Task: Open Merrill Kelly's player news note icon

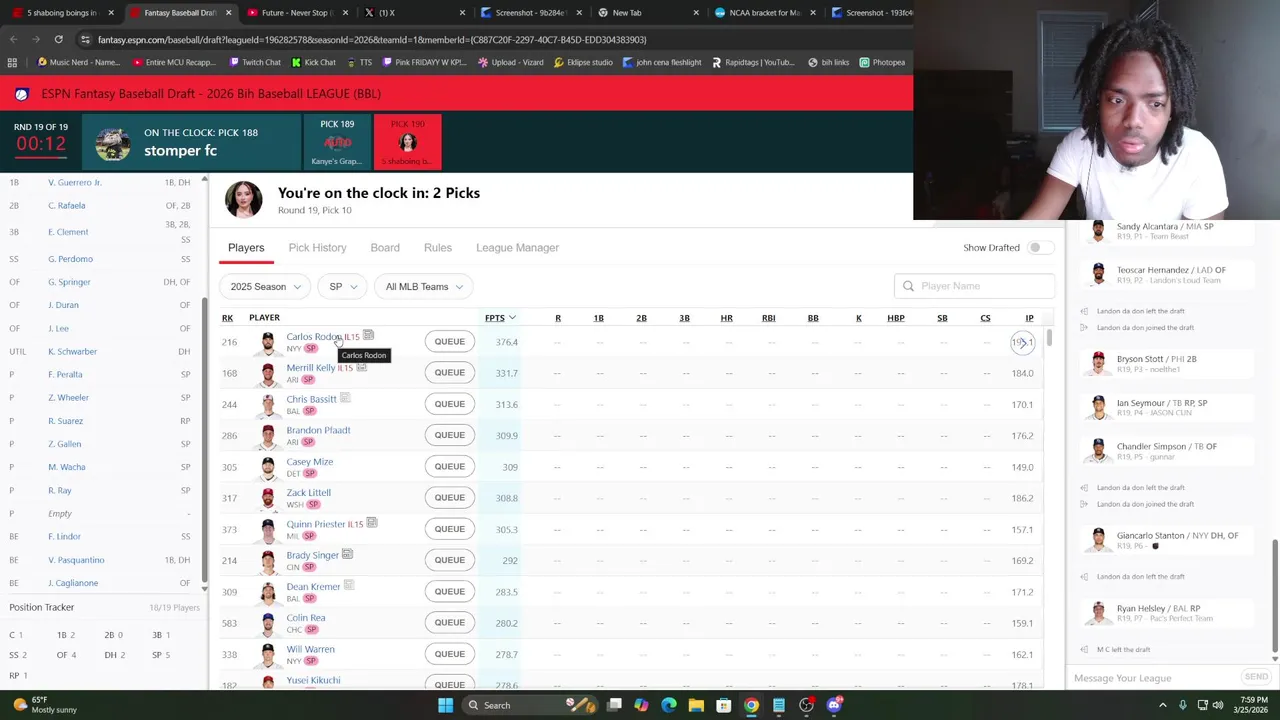Action: (x=361, y=367)
